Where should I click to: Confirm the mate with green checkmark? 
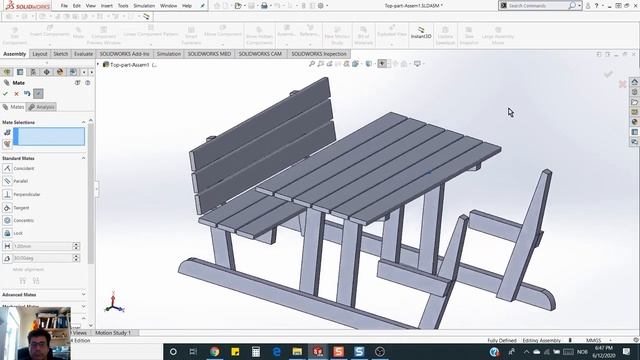[5, 94]
